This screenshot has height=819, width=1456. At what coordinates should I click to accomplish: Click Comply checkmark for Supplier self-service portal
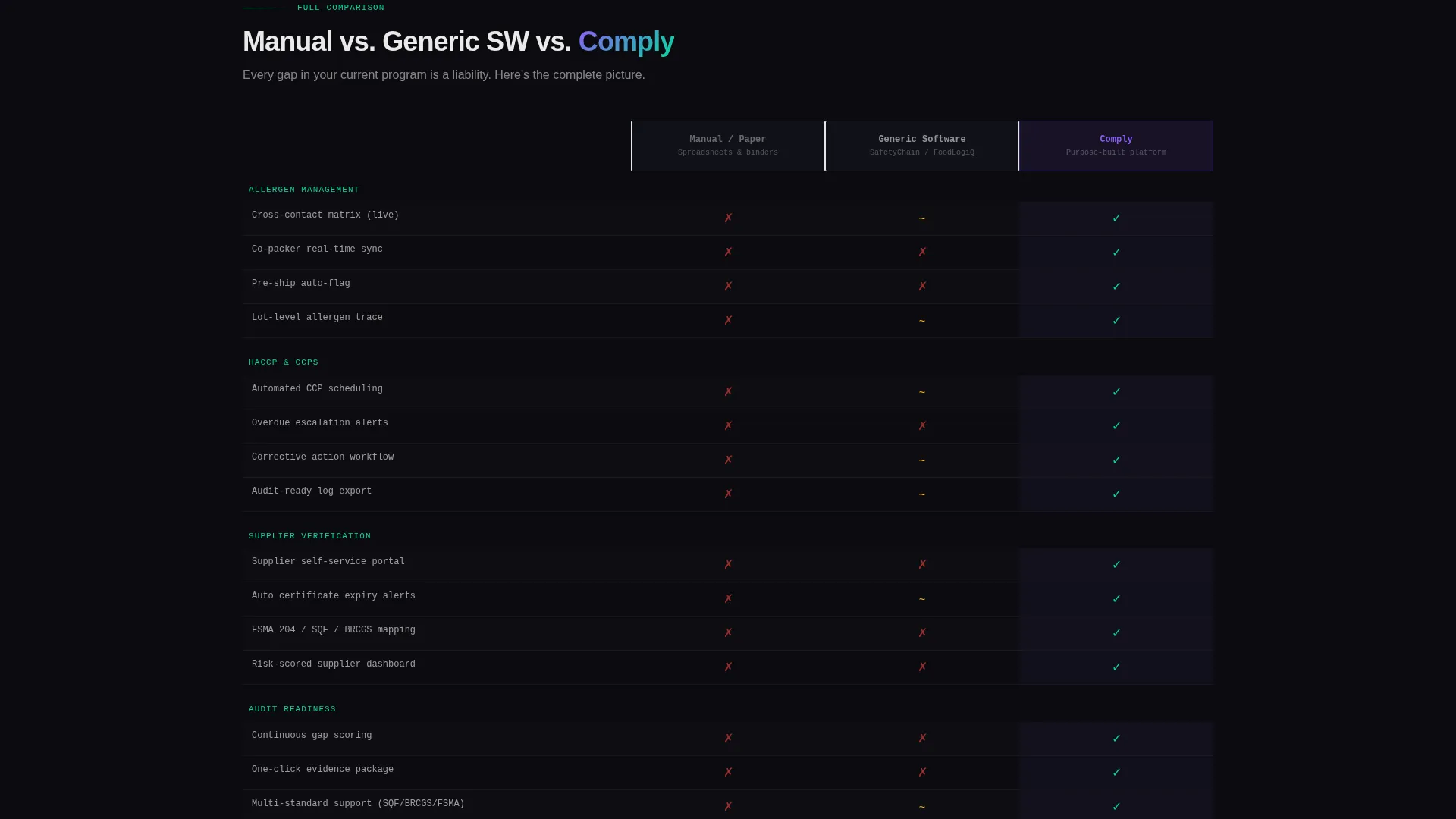[x=1116, y=565]
